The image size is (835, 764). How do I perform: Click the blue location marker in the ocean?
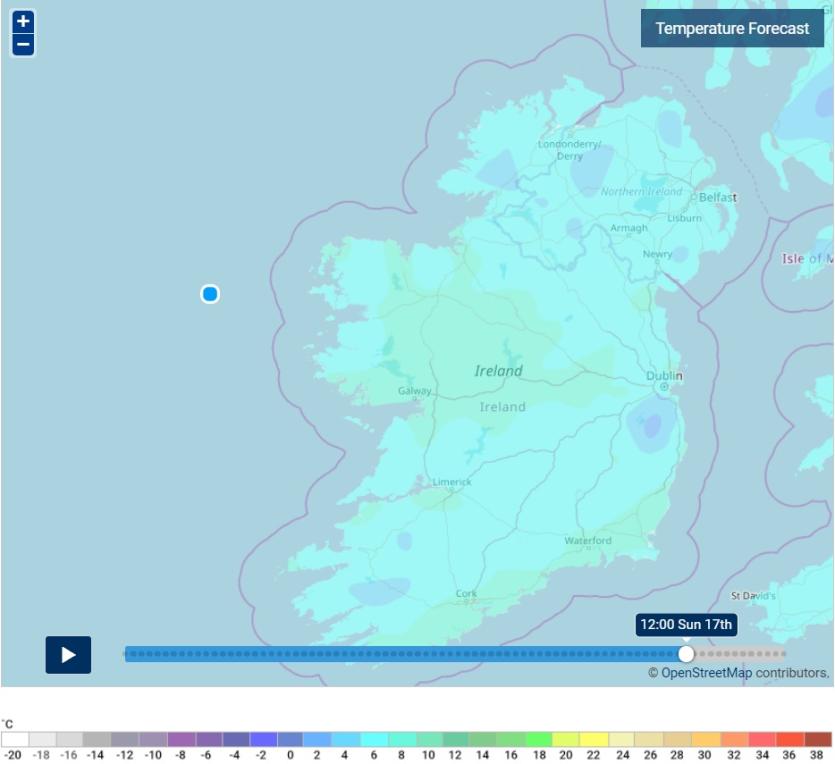pos(210,294)
